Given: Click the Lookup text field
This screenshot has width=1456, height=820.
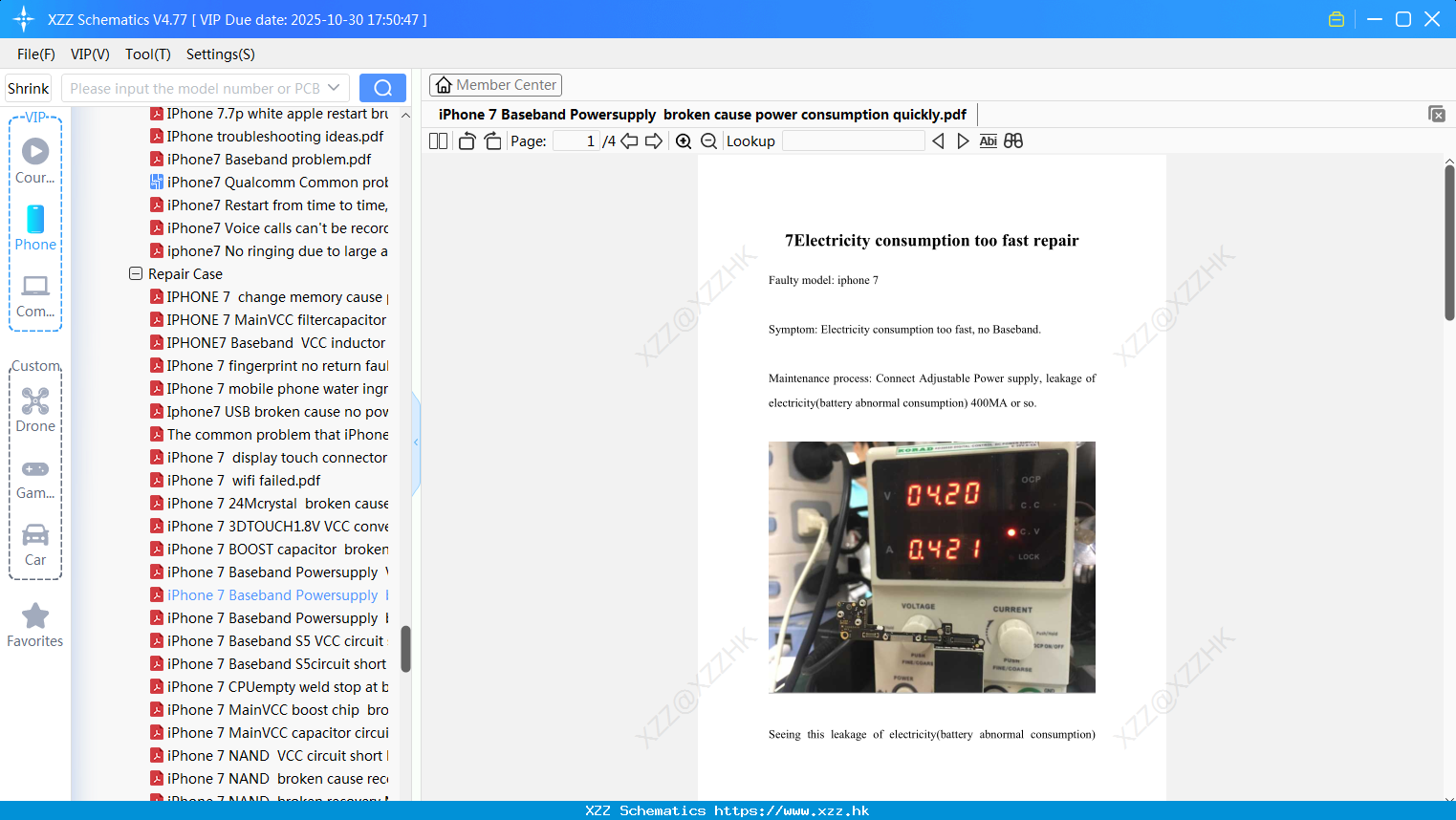Looking at the screenshot, I should pos(854,141).
